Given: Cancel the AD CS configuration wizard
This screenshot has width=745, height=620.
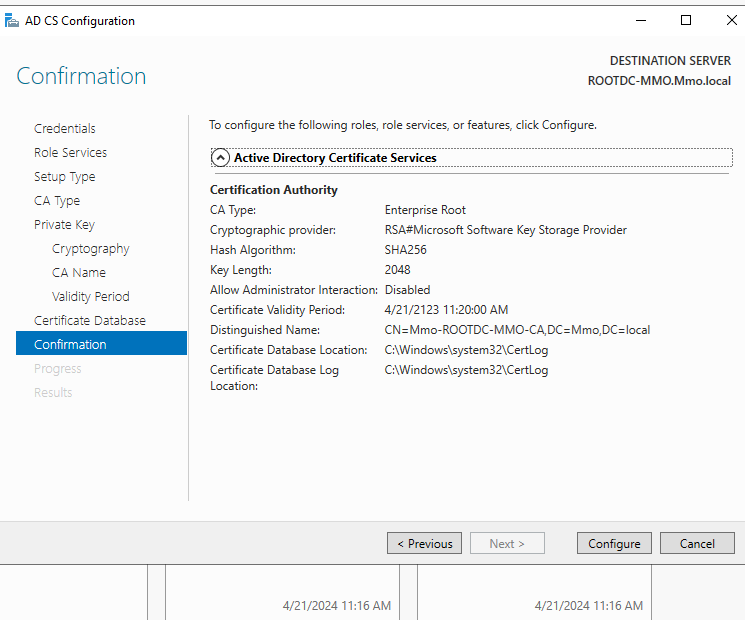Looking at the screenshot, I should 697,543.
